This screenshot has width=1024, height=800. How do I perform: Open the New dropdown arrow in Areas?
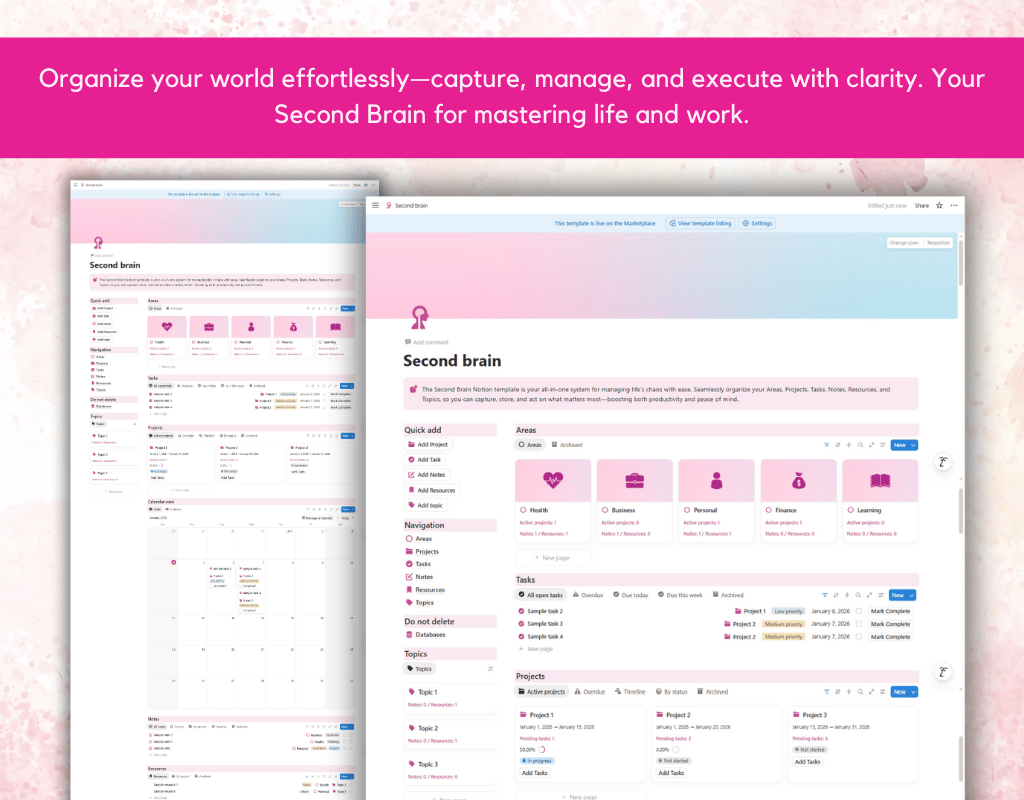(x=913, y=445)
